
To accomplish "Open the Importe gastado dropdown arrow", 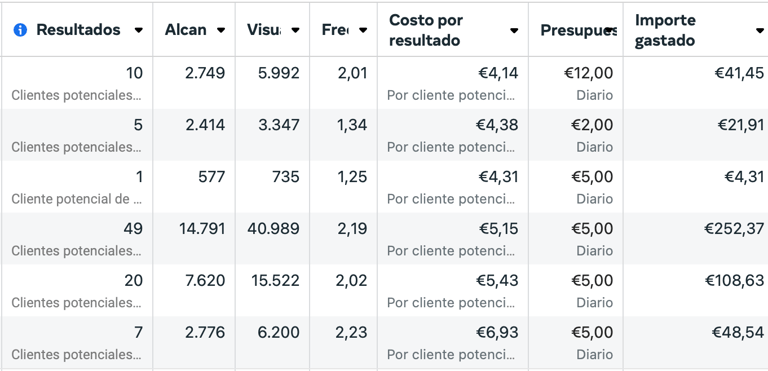I will (x=759, y=30).
